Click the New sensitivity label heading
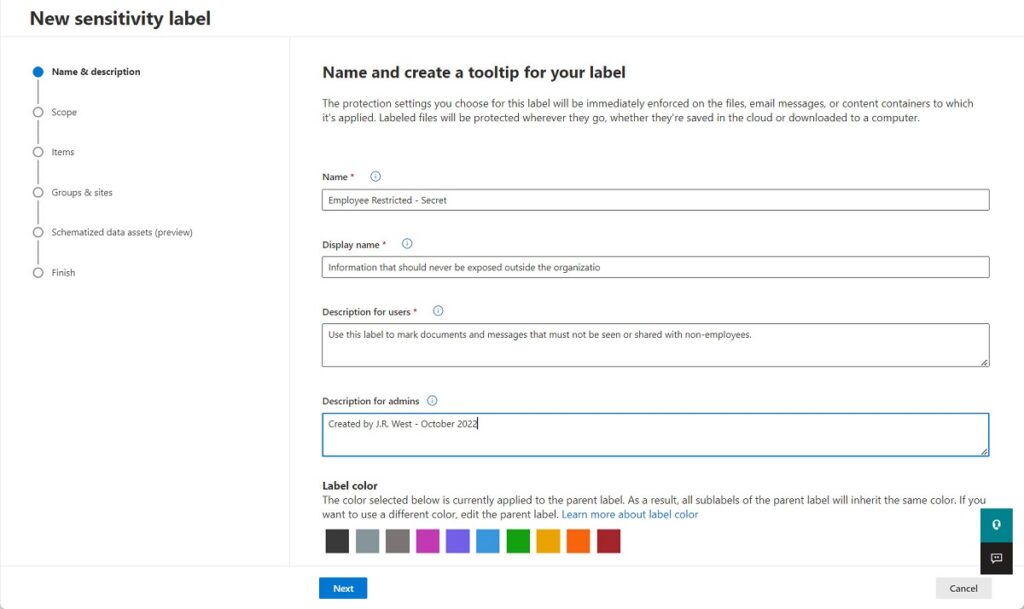Image resolution: width=1024 pixels, height=609 pixels. point(120,18)
